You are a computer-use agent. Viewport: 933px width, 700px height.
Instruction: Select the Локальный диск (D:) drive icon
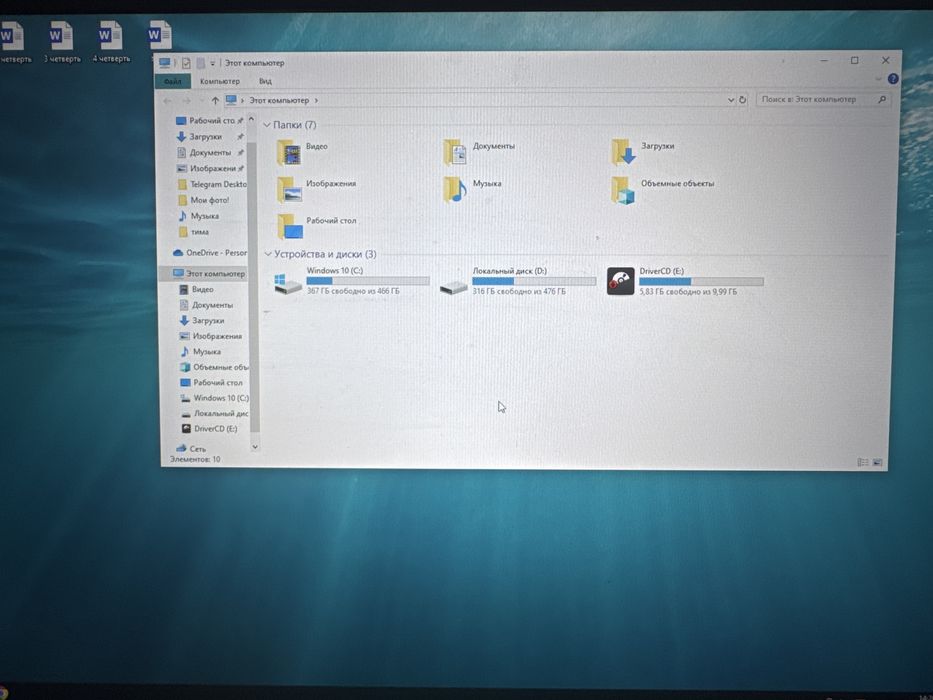[x=453, y=287]
